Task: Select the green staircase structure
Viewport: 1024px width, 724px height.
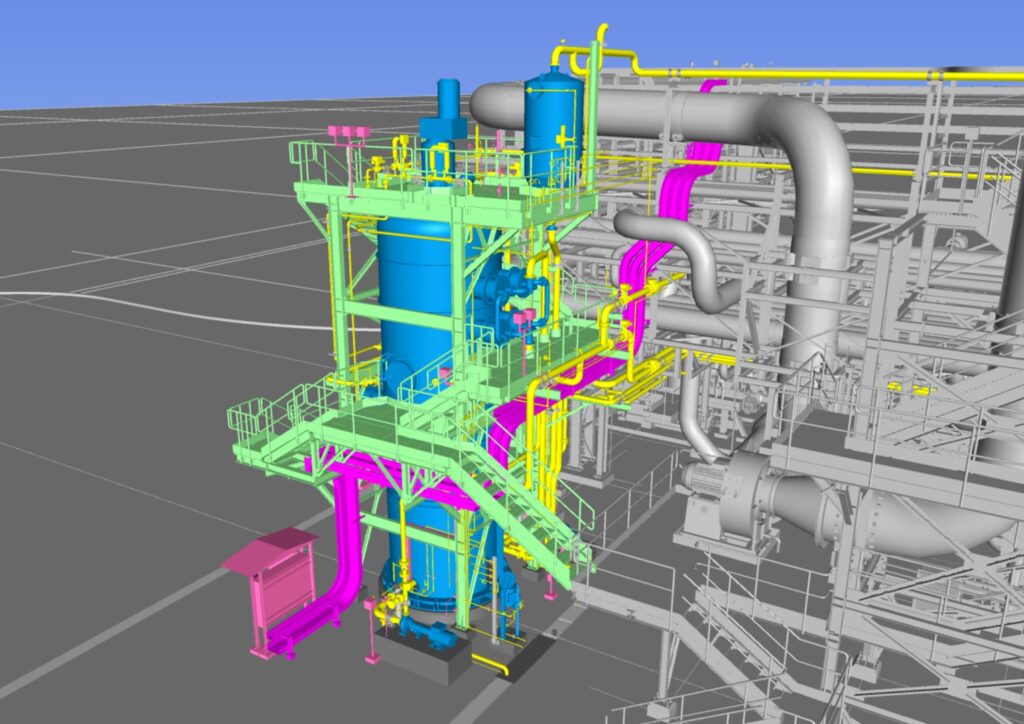Action: (520, 510)
